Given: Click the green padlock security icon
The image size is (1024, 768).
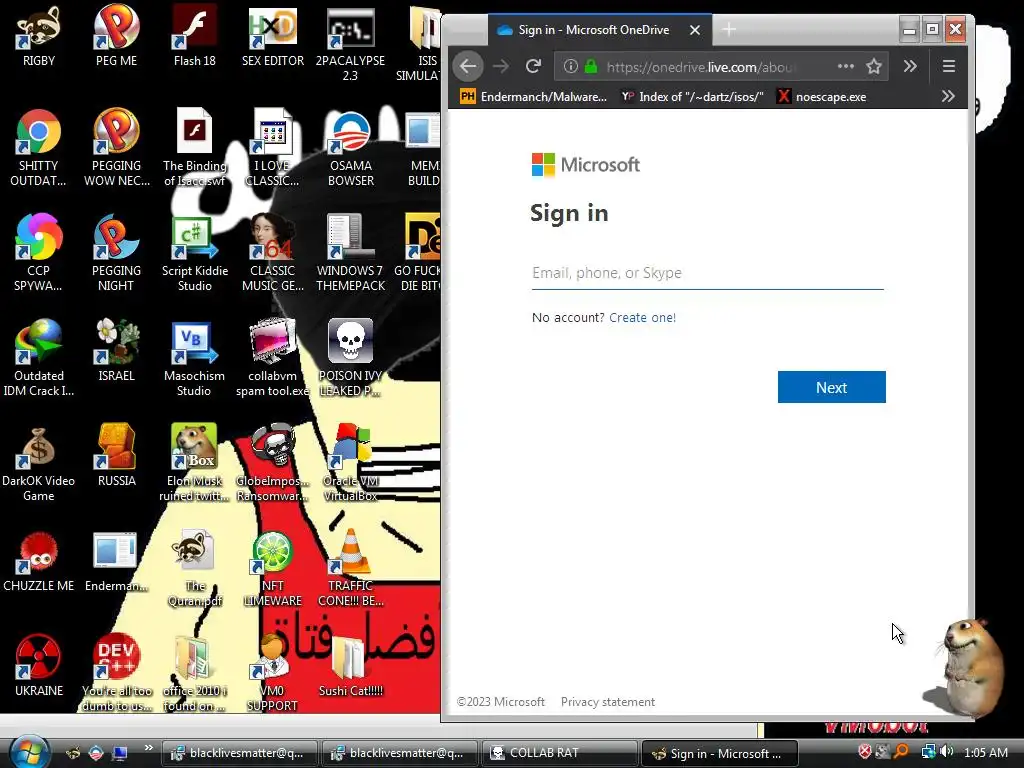Looking at the screenshot, I should coord(591,66).
